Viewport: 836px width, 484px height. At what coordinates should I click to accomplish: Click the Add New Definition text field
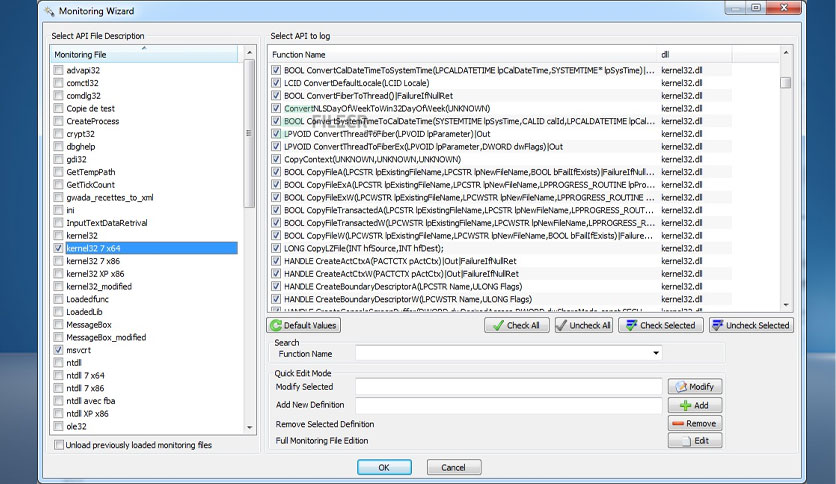click(x=509, y=405)
